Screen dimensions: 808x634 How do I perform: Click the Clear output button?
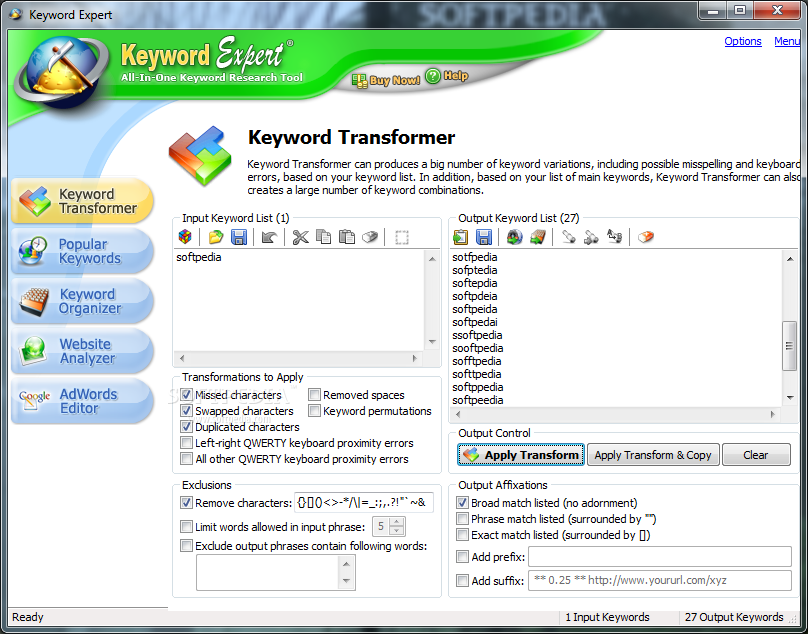point(756,455)
